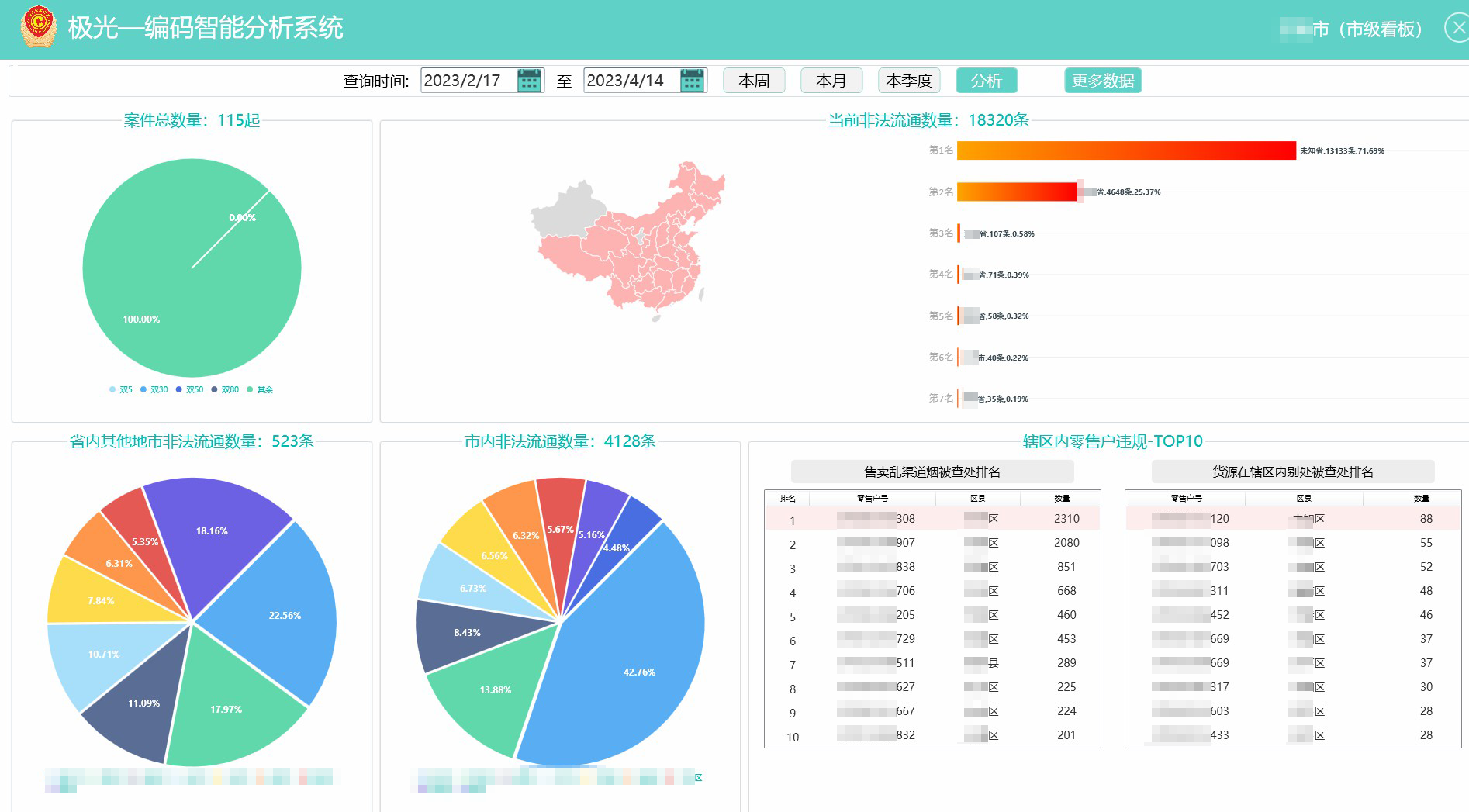Screen dimensions: 1469x812
Task: Toggle the 双5 legend dot
Action: tap(112, 389)
